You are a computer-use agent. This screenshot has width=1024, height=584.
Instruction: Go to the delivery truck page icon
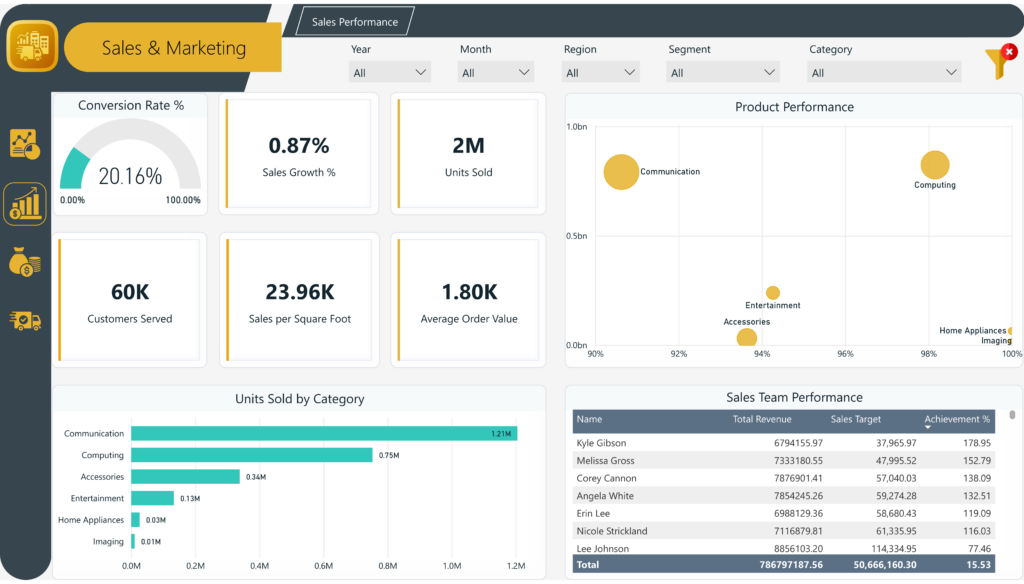point(25,321)
